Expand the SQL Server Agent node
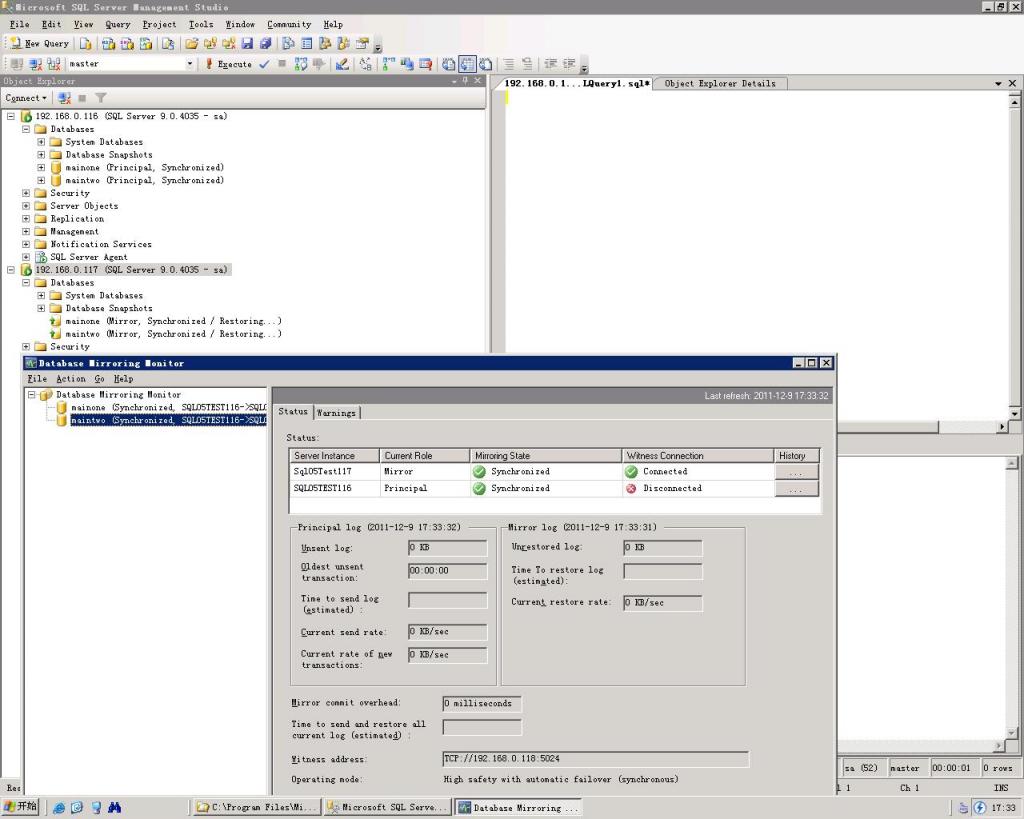The image size is (1024, 819). click(26, 257)
